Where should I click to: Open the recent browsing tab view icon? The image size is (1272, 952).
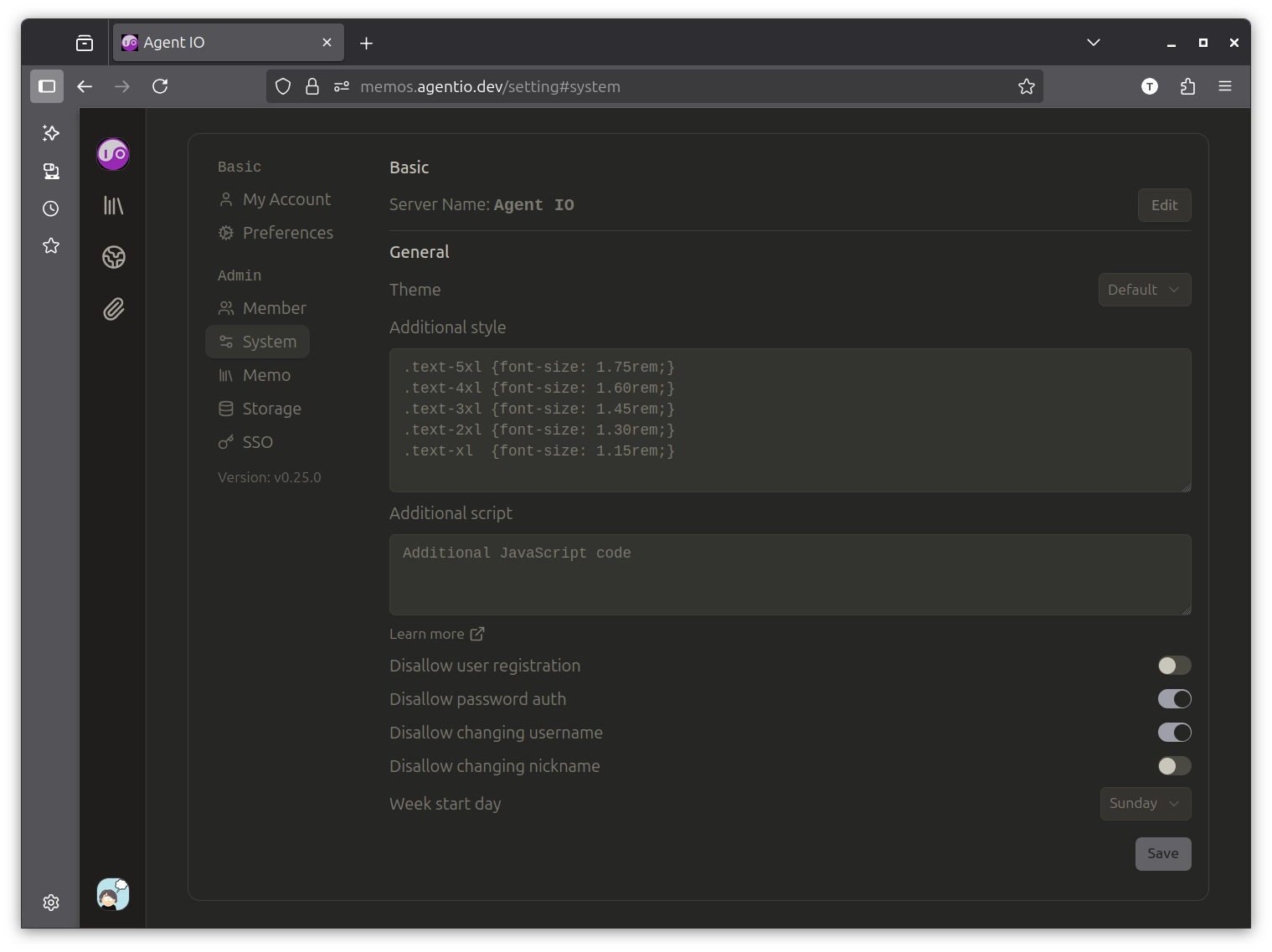(85, 43)
